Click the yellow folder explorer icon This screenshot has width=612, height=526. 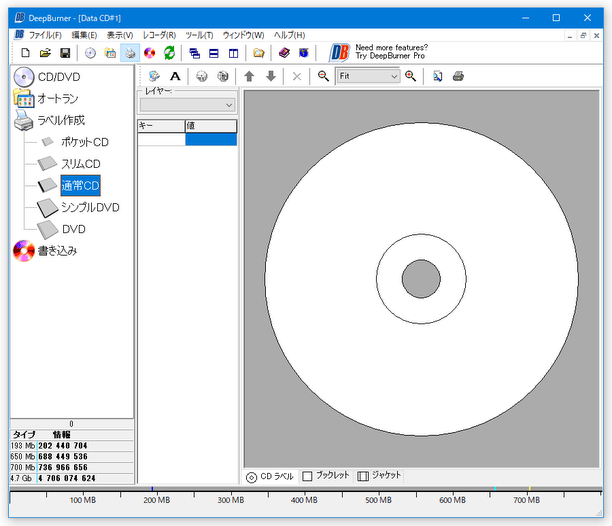(x=258, y=53)
